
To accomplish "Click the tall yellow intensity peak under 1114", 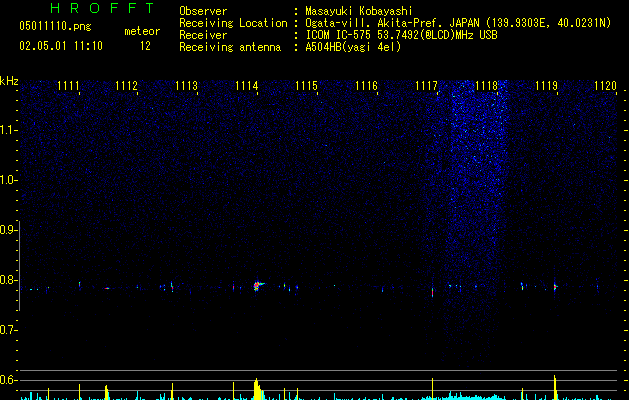I will pos(257,389).
